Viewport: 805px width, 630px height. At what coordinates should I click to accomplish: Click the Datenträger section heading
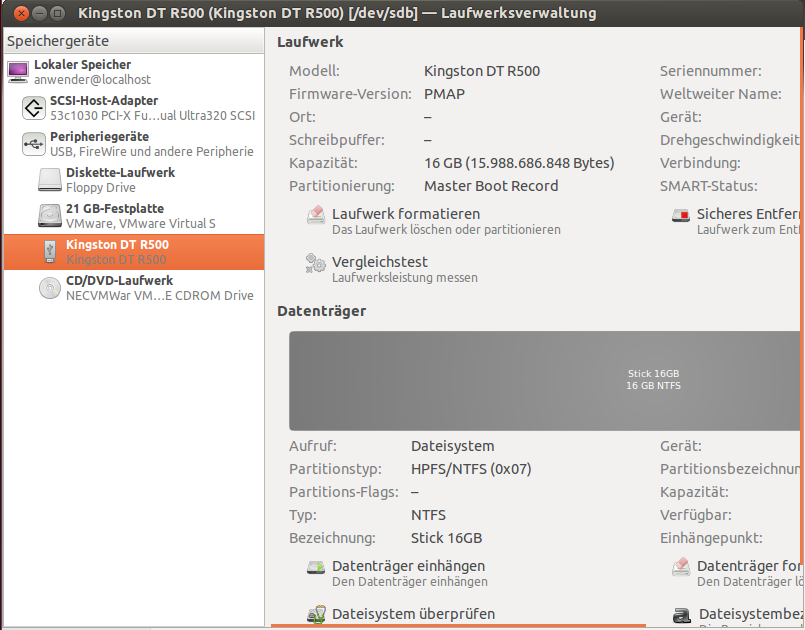(321, 311)
